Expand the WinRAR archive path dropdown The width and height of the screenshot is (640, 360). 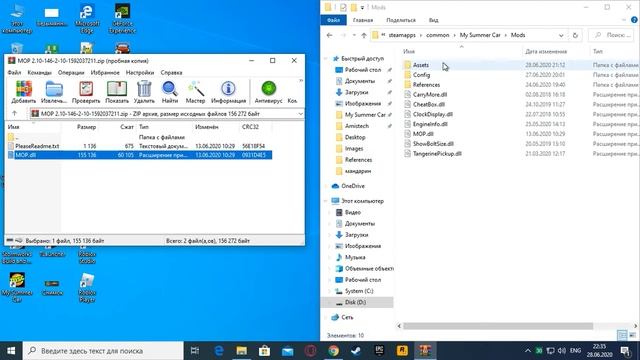[300, 114]
